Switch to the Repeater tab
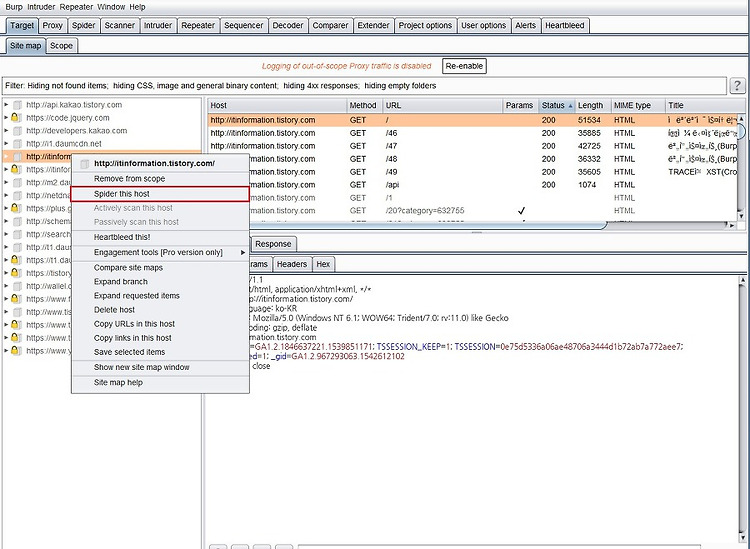Screen dimensions: 750x549 pos(198,25)
